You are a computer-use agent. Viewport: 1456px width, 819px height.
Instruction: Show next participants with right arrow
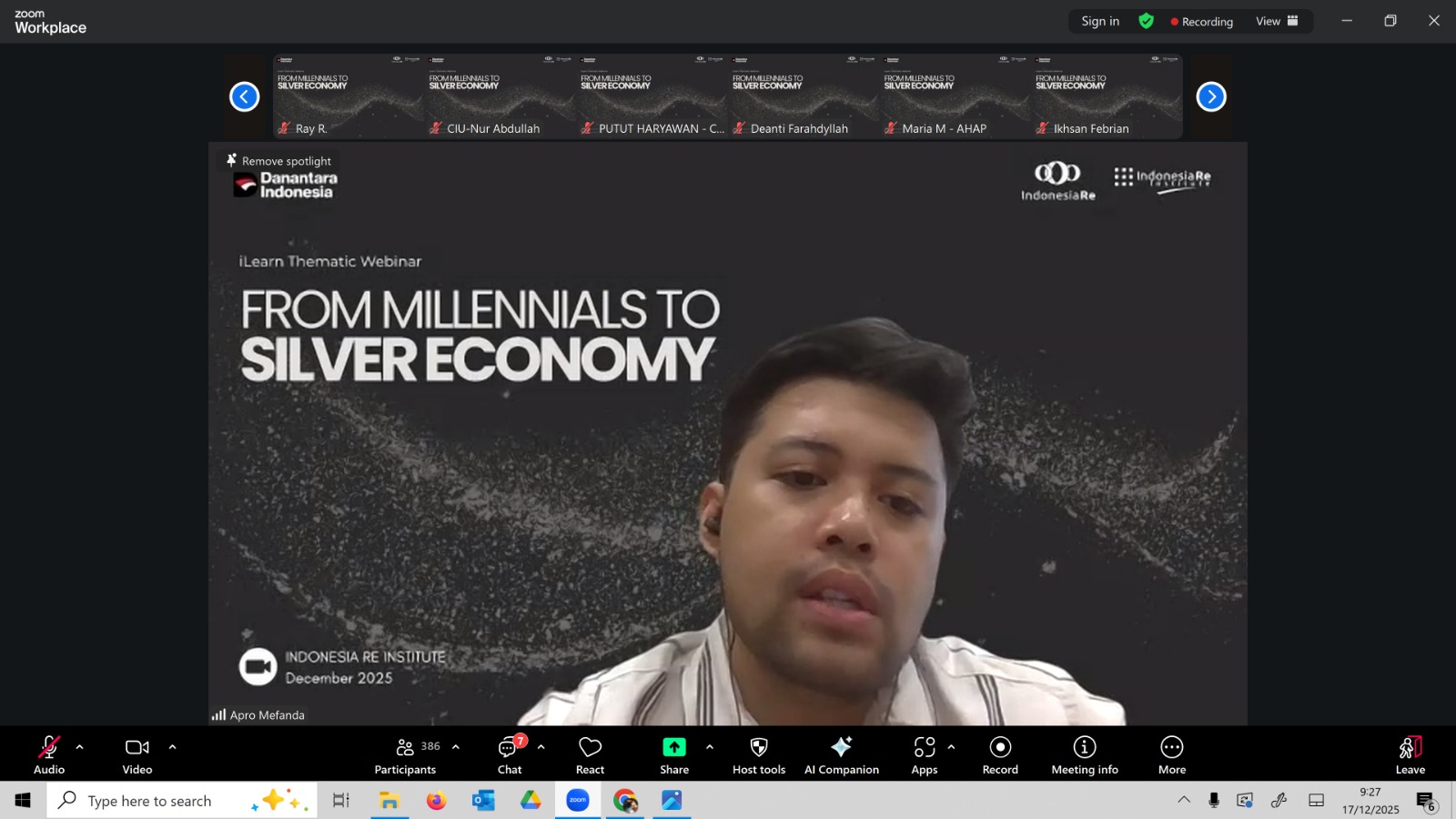tap(1210, 96)
